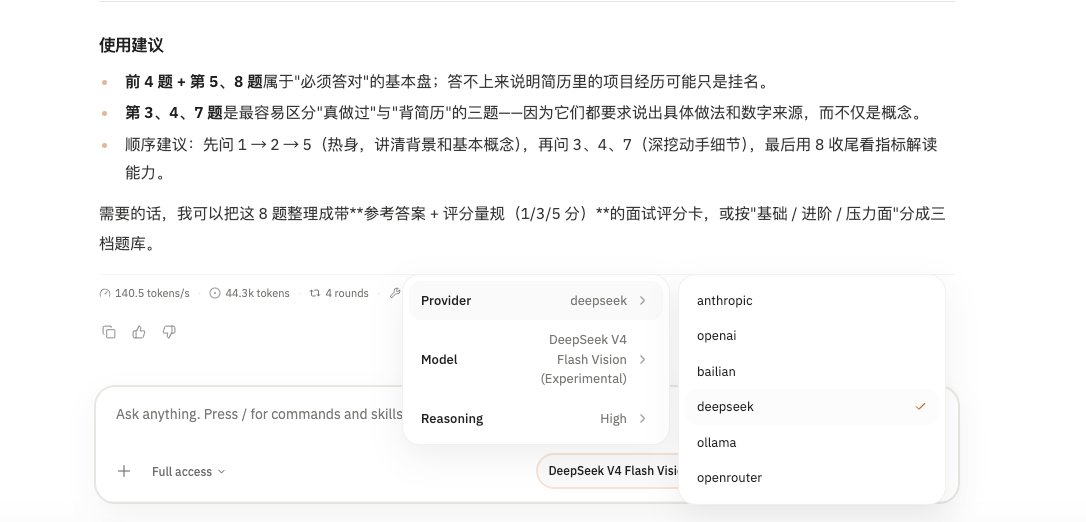Click the High reasoning value

coord(613,419)
